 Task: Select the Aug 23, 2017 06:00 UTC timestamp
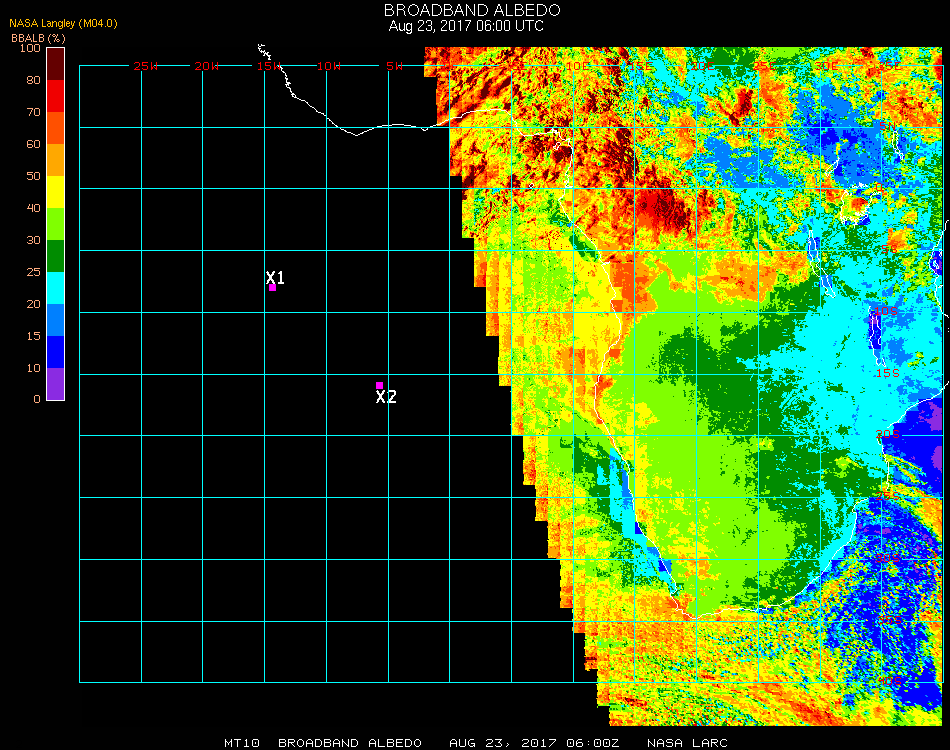(x=466, y=26)
